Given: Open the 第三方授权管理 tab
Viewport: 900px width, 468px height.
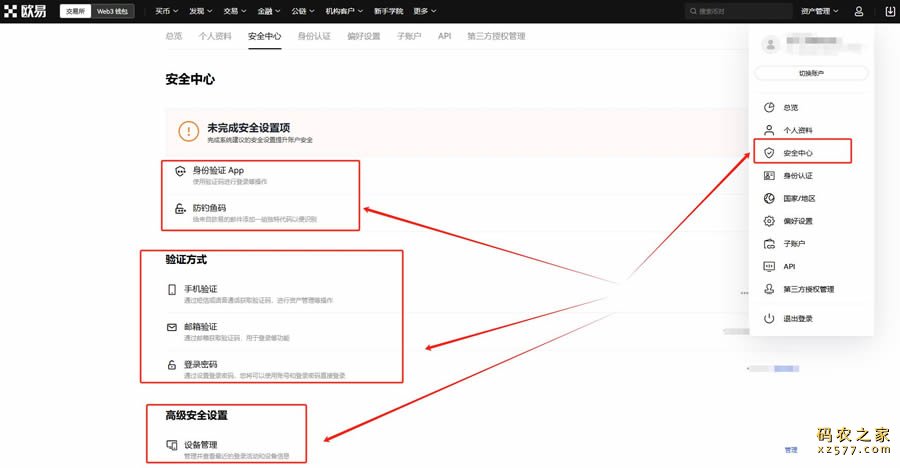Looking at the screenshot, I should [x=496, y=36].
